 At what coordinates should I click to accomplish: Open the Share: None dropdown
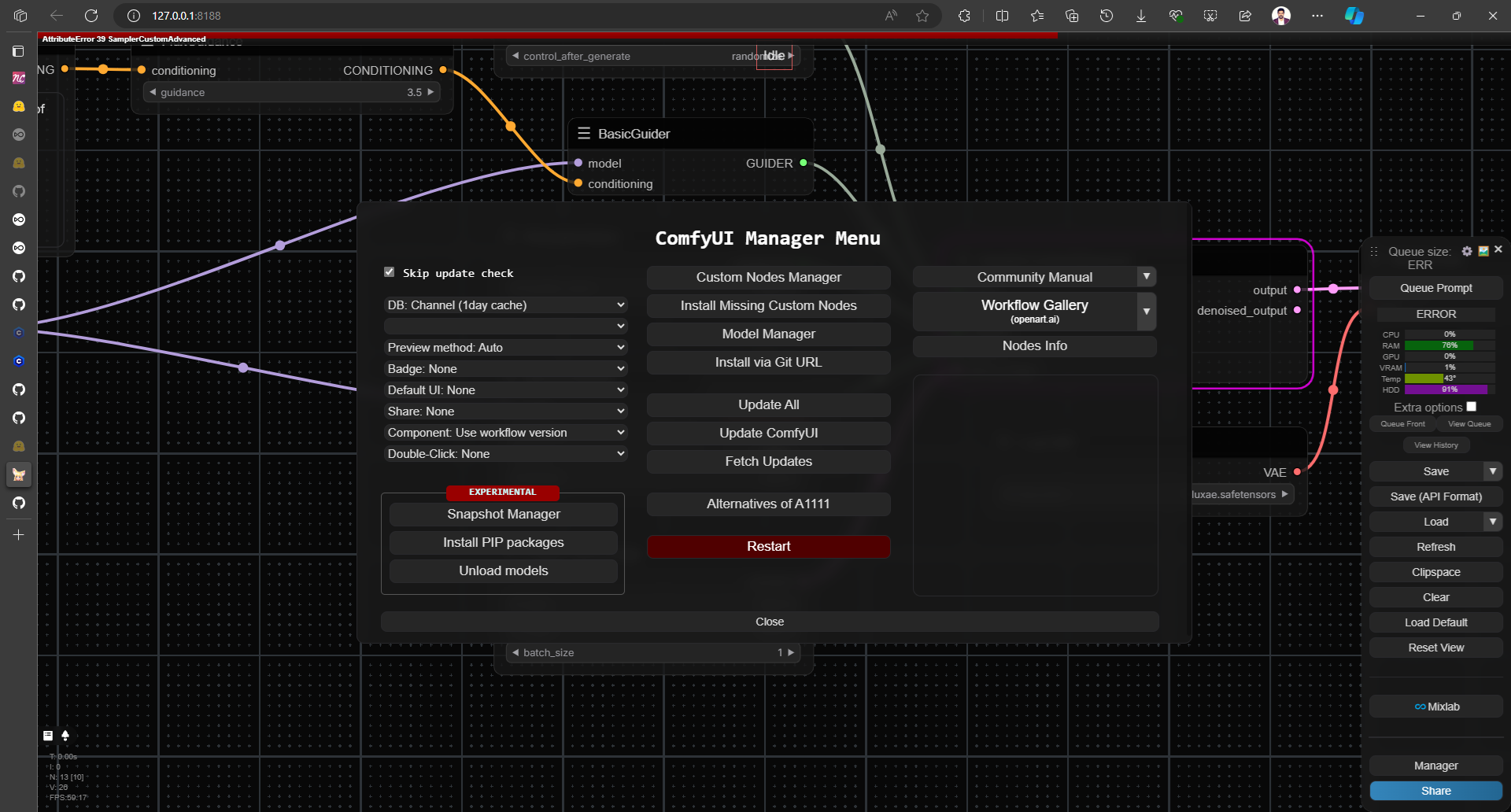click(x=506, y=412)
